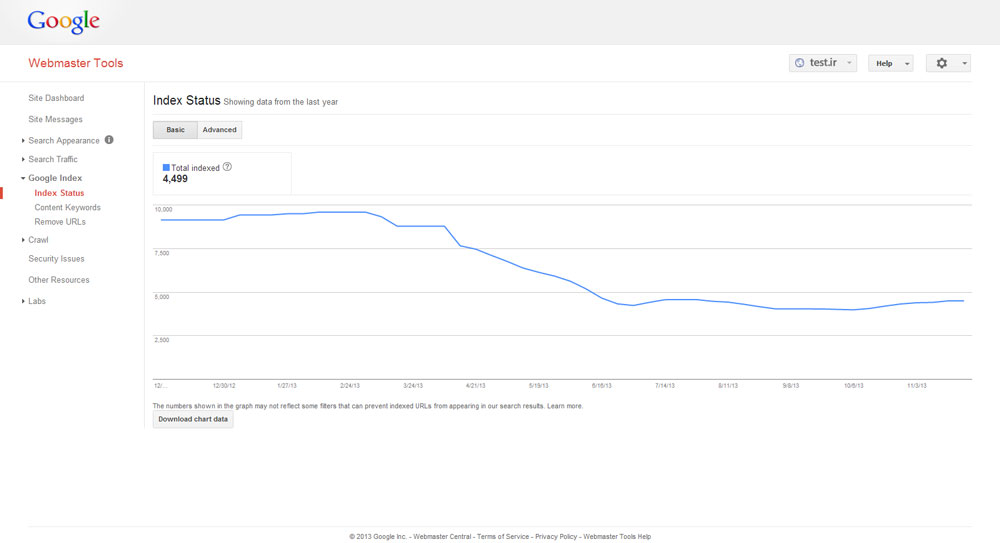This screenshot has width=1000, height=543.
Task: Click the Webmaster Tools title link
Action: pos(75,63)
